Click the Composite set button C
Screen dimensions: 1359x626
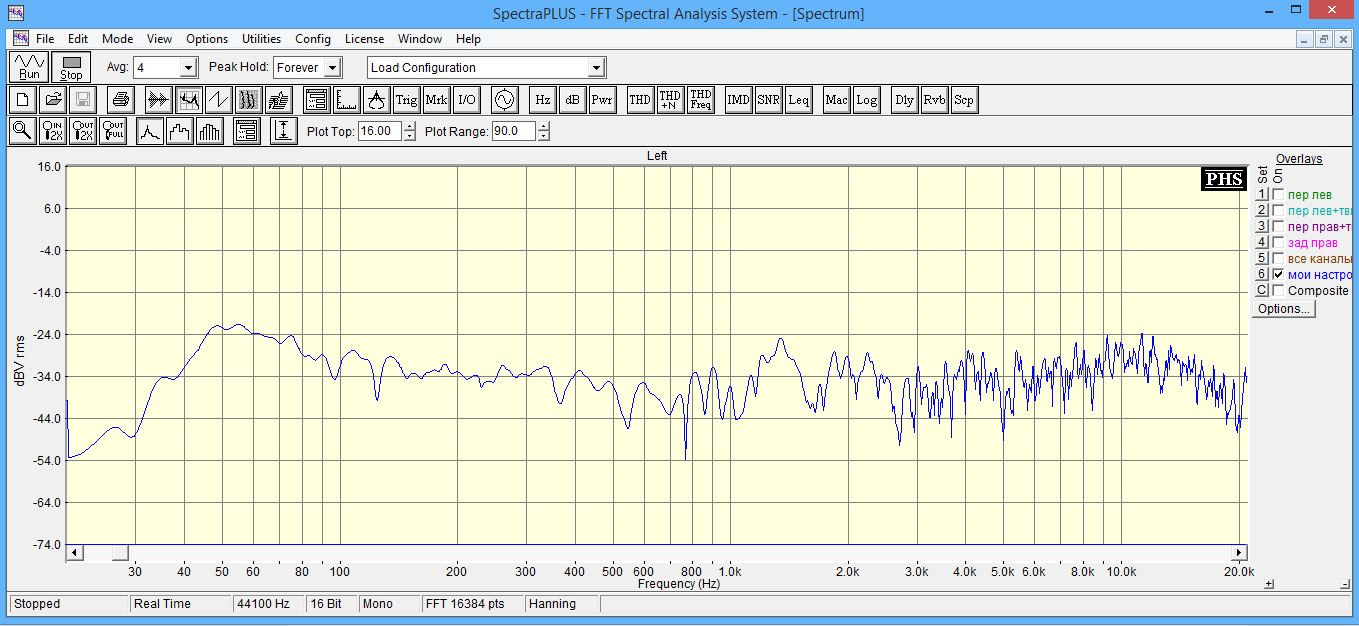click(1262, 291)
